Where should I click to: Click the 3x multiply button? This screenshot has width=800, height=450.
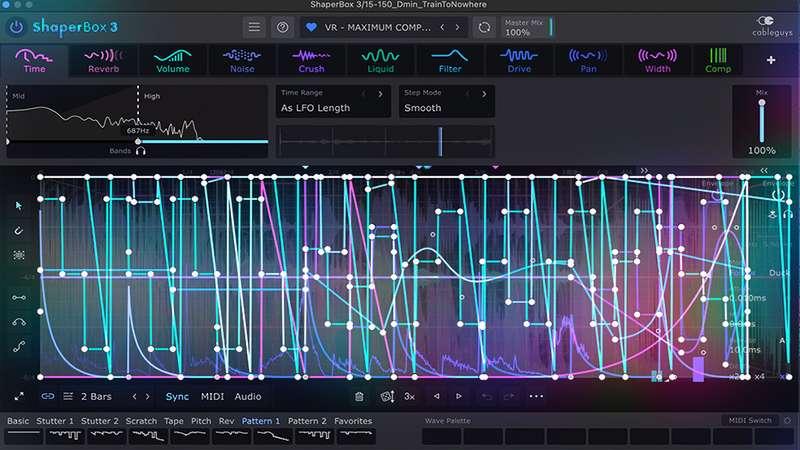click(409, 396)
